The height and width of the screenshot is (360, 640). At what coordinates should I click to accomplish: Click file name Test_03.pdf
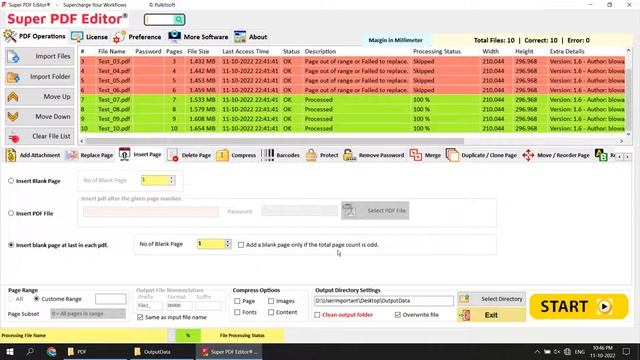[x=114, y=61]
